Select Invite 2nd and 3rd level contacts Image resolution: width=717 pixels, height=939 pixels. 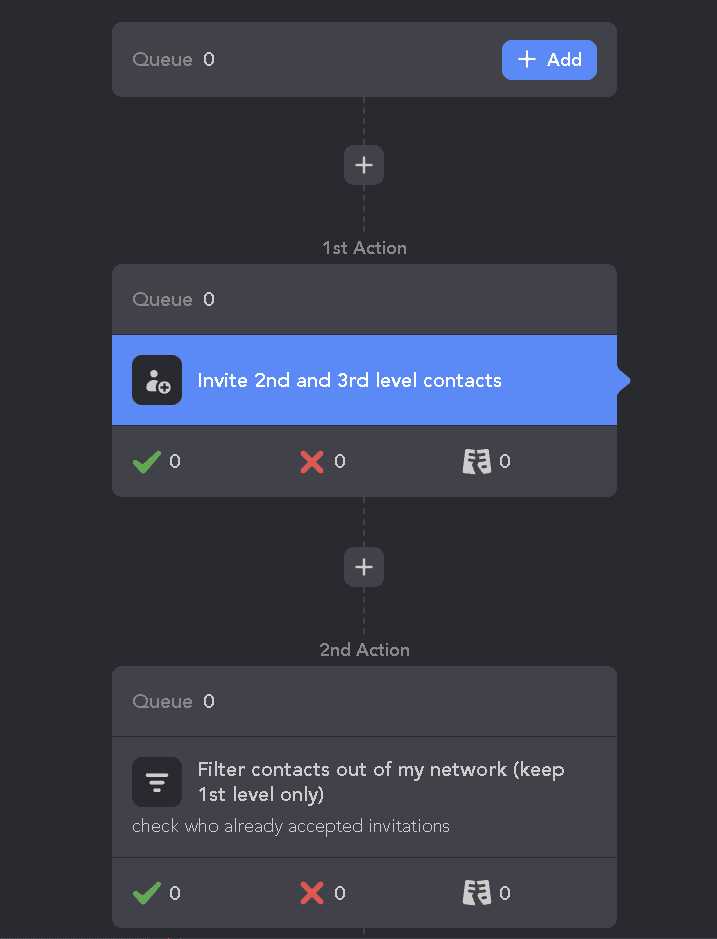click(x=349, y=380)
